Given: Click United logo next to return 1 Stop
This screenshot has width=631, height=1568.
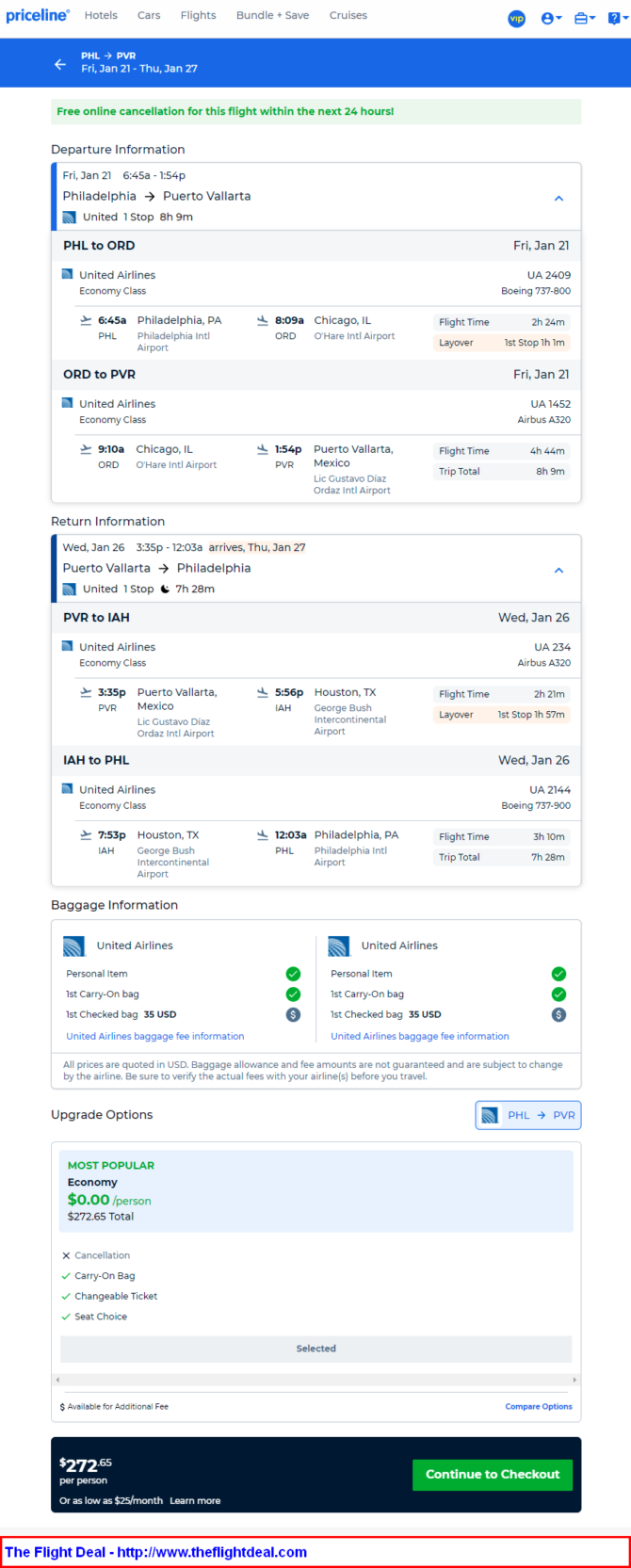Looking at the screenshot, I should [x=69, y=589].
